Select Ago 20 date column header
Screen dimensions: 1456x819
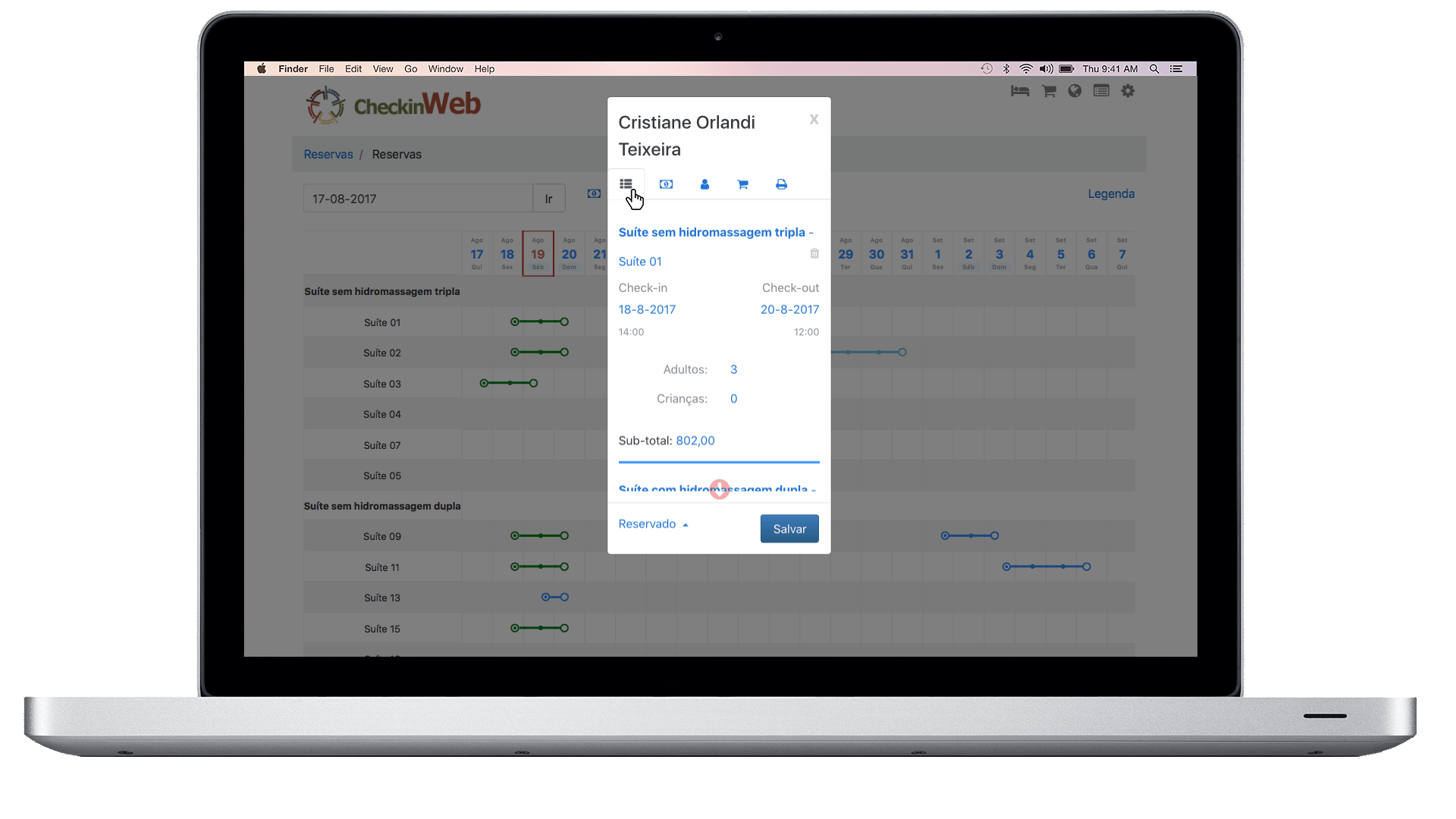[x=569, y=253]
